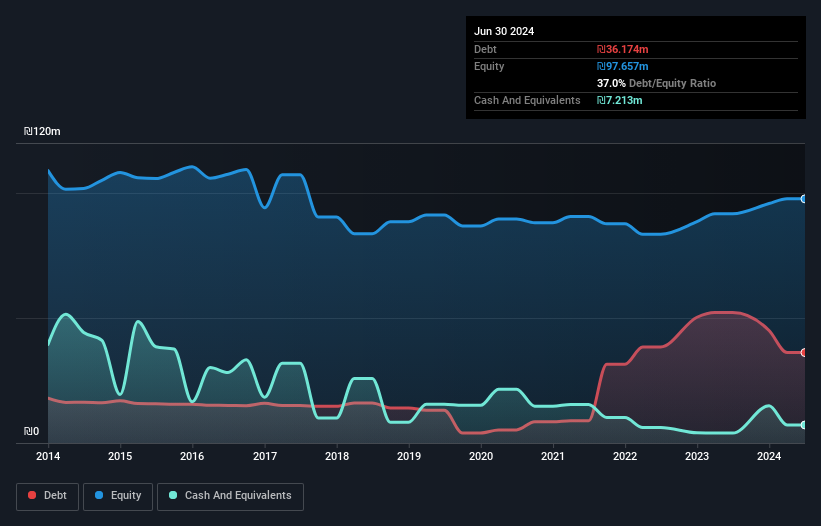821x526 pixels.
Task: Click the Debt row label in tooltip
Action: [485, 49]
